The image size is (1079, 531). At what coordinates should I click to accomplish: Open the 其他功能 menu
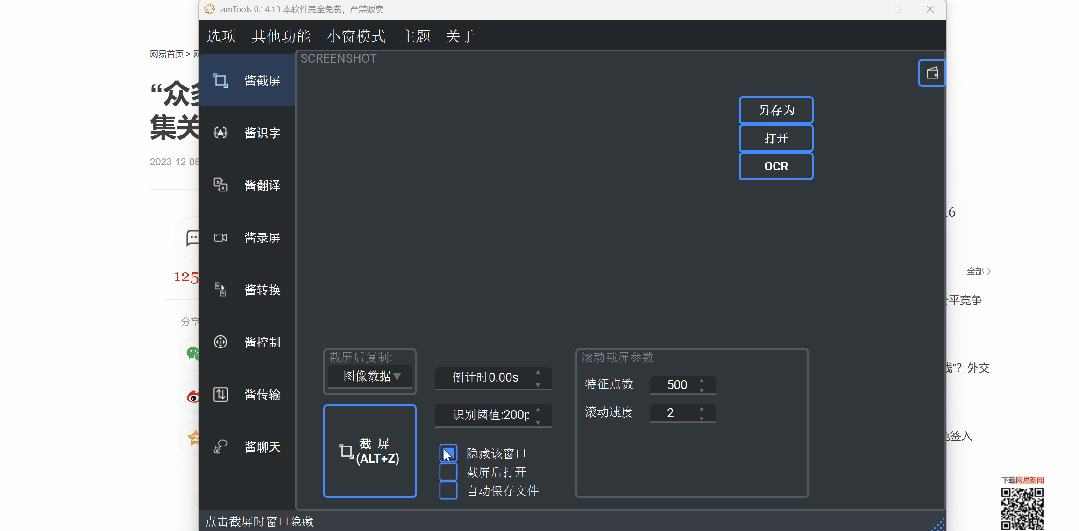281,36
